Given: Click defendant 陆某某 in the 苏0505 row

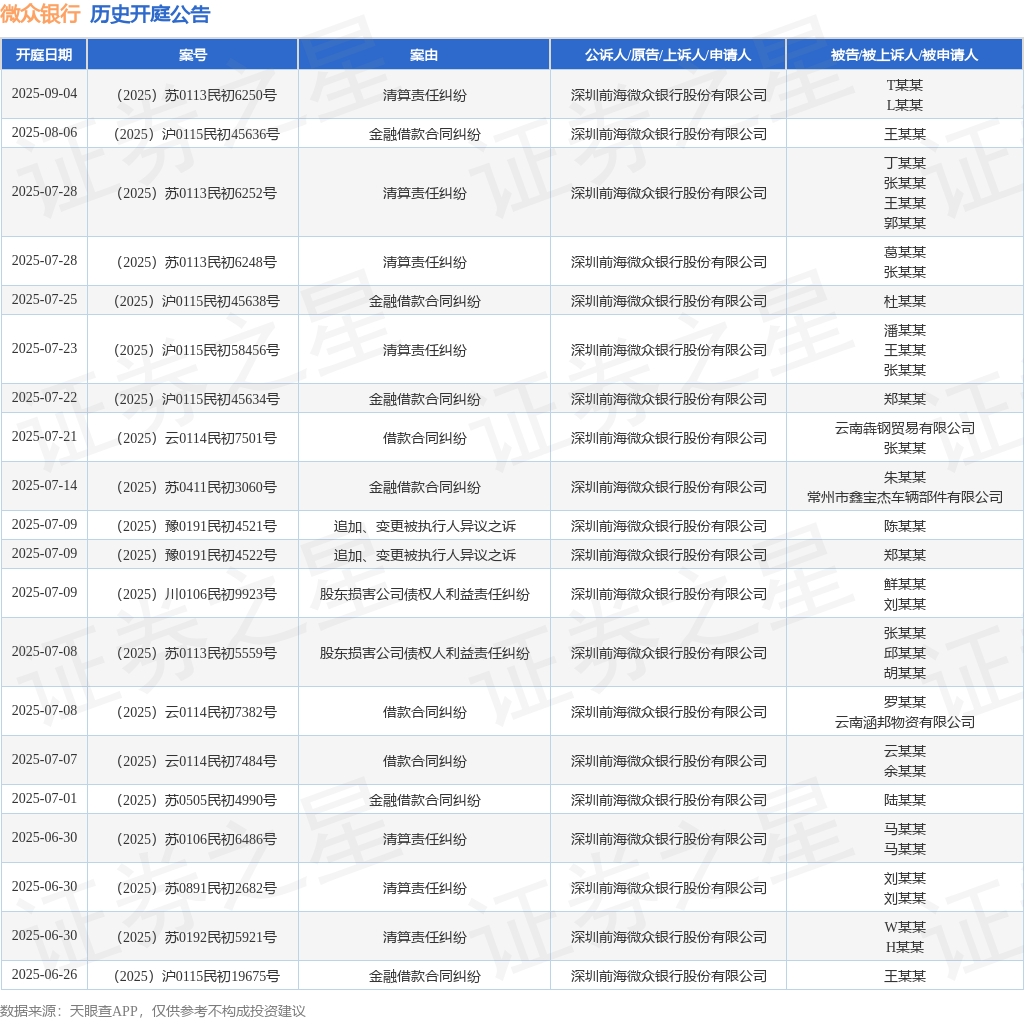Looking at the screenshot, I should point(904,801).
